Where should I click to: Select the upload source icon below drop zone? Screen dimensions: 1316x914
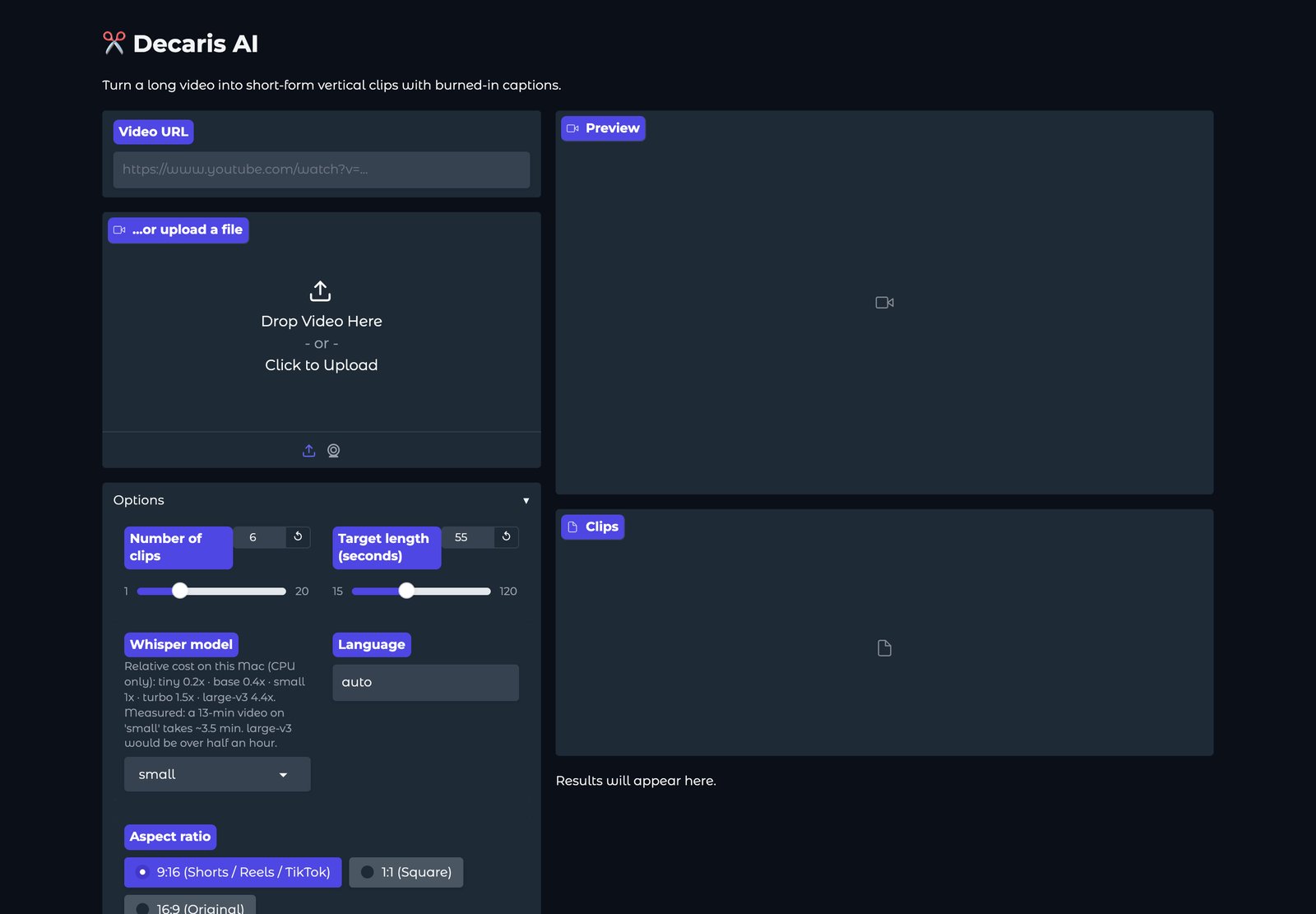(x=309, y=451)
